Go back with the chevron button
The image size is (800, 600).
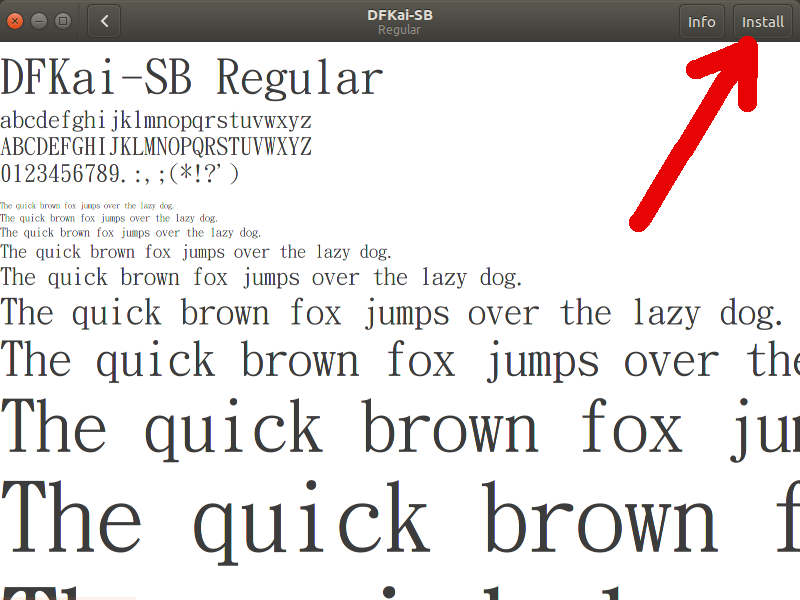pyautogui.click(x=104, y=21)
